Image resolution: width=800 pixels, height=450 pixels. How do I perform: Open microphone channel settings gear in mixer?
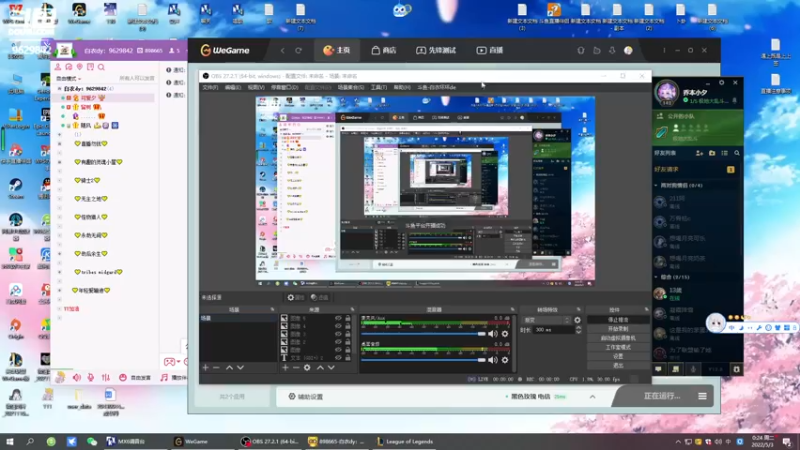point(505,334)
